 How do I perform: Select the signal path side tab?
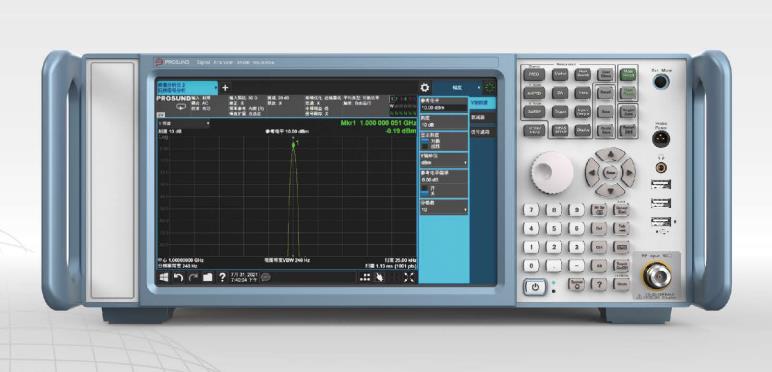click(482, 131)
